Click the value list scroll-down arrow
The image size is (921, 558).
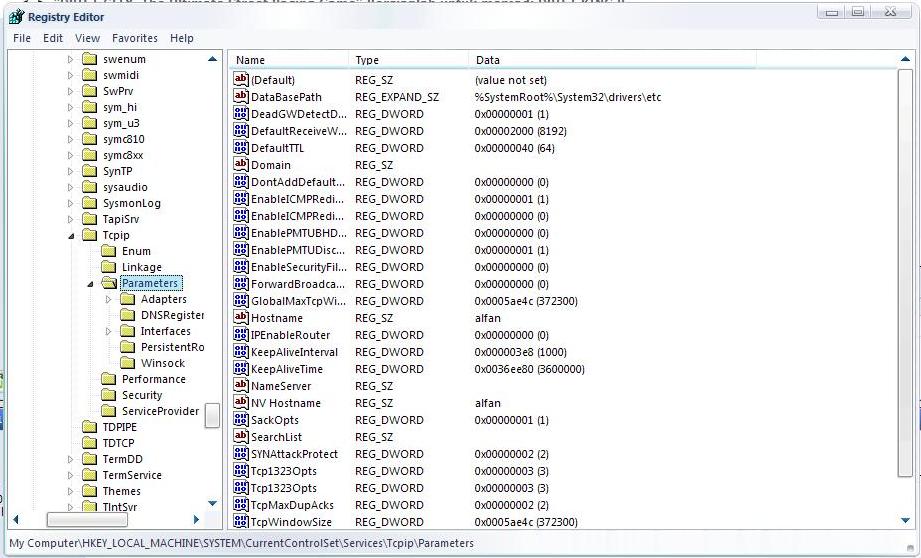pos(905,520)
